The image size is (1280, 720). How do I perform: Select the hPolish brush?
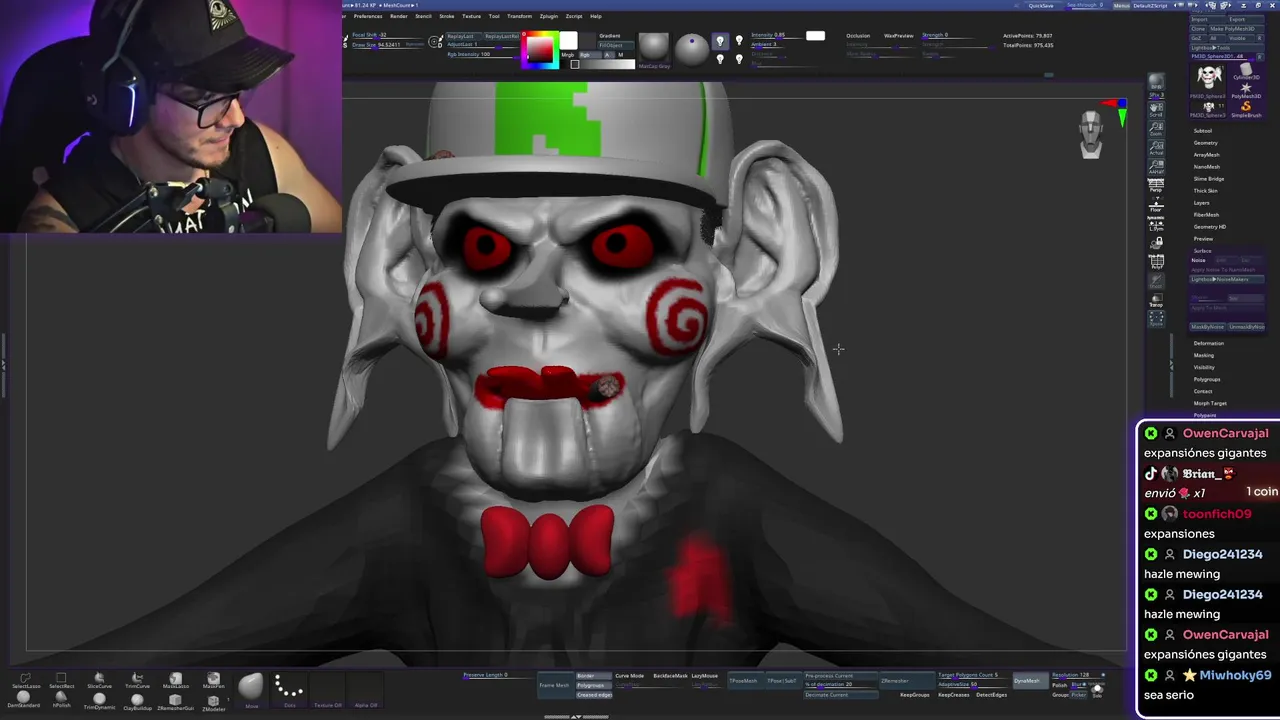[x=61, y=699]
